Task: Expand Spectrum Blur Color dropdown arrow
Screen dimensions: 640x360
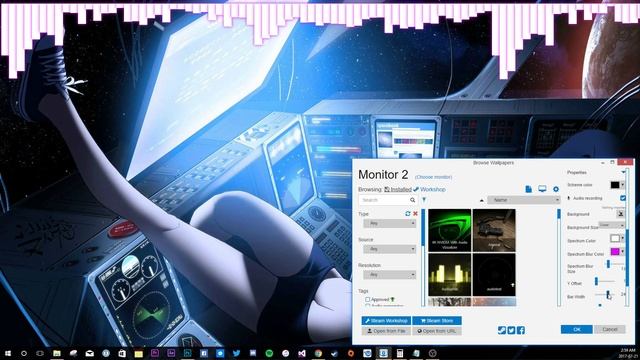Action: [x=622, y=251]
